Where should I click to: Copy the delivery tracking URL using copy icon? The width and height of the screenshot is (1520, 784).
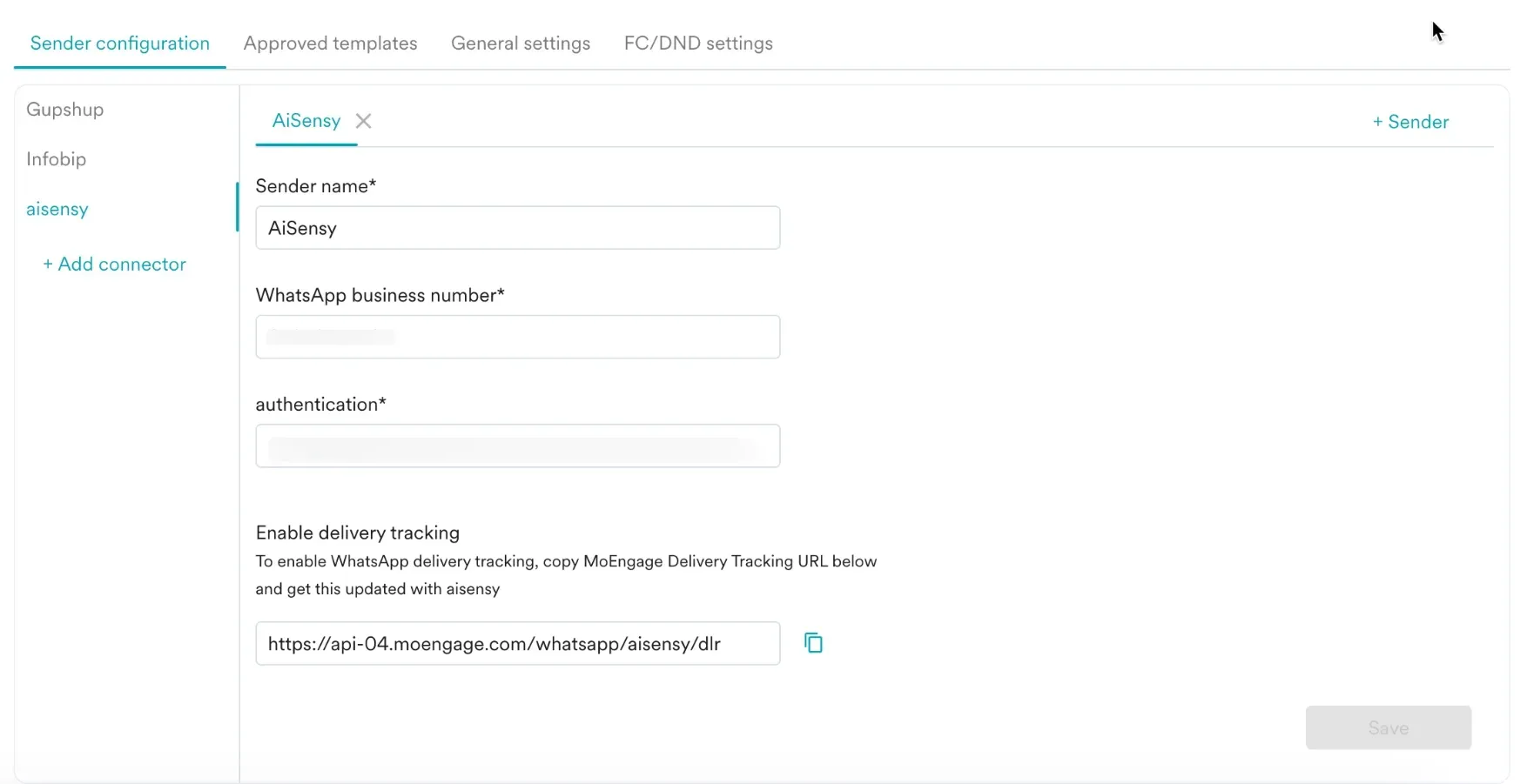(814, 643)
